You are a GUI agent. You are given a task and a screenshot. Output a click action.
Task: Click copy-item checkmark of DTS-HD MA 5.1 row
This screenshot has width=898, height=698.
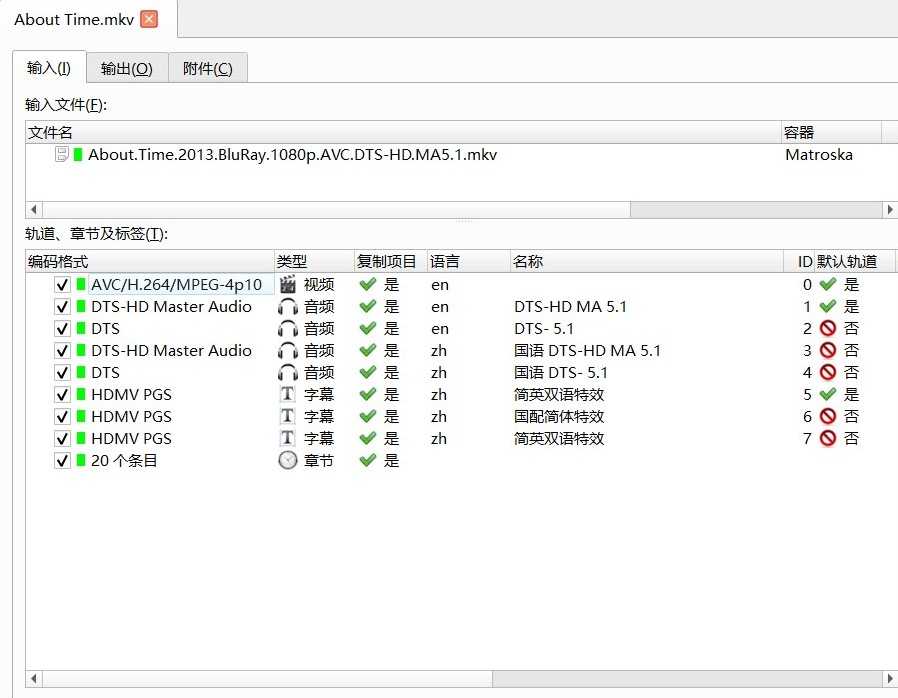(x=368, y=306)
